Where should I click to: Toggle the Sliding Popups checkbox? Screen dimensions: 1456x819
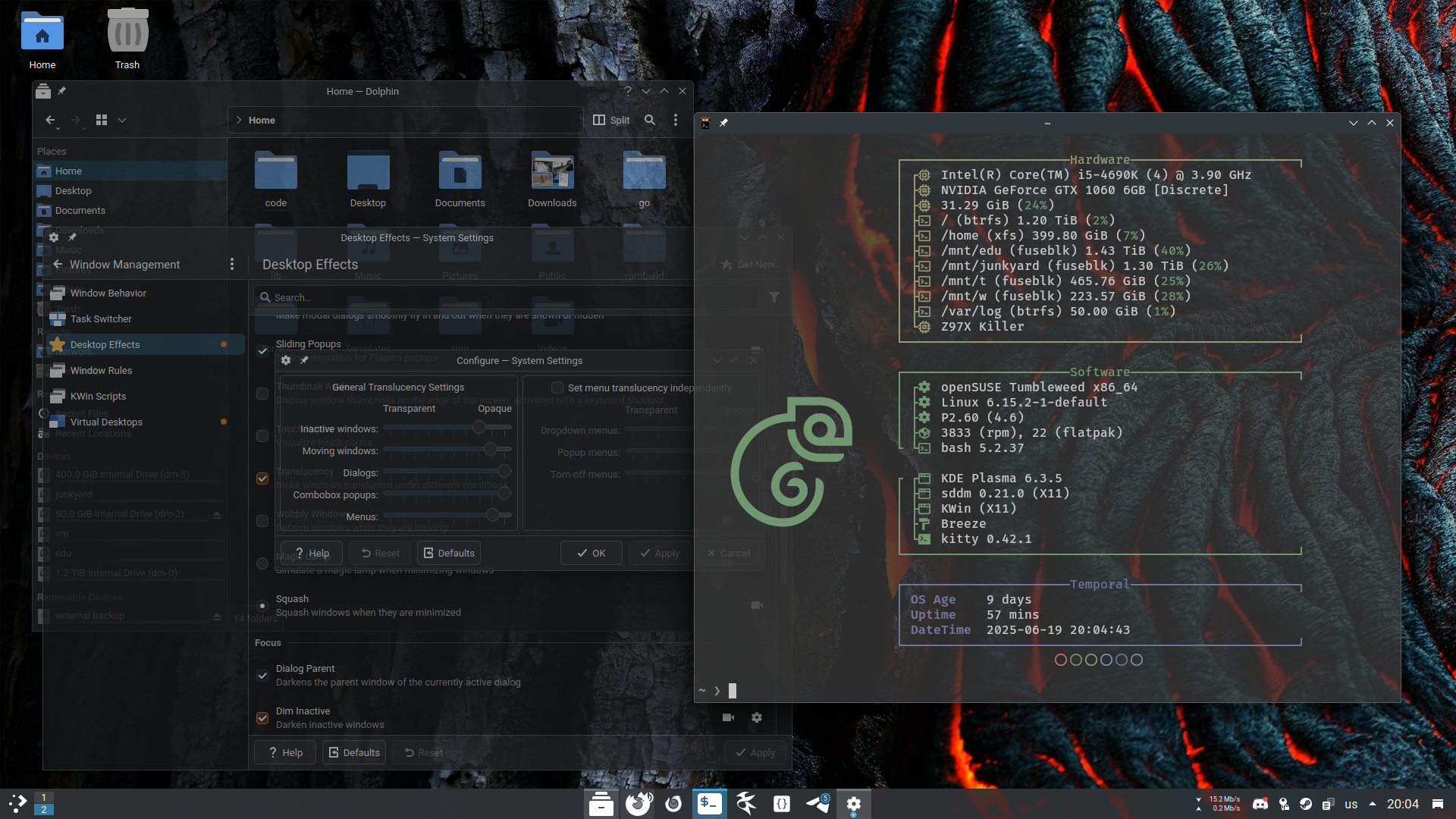[x=262, y=351]
